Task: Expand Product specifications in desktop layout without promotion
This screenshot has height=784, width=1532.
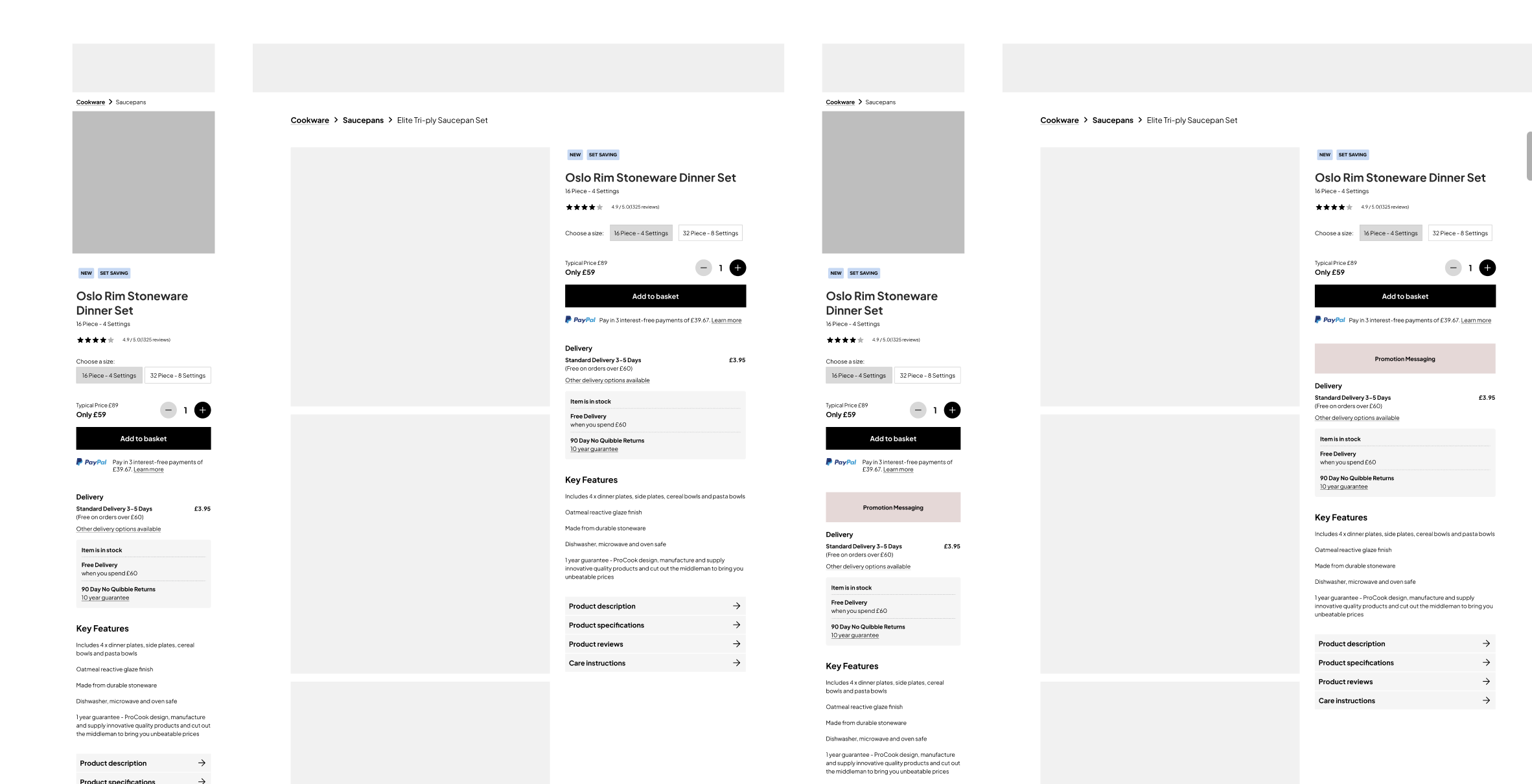Action: (x=655, y=625)
